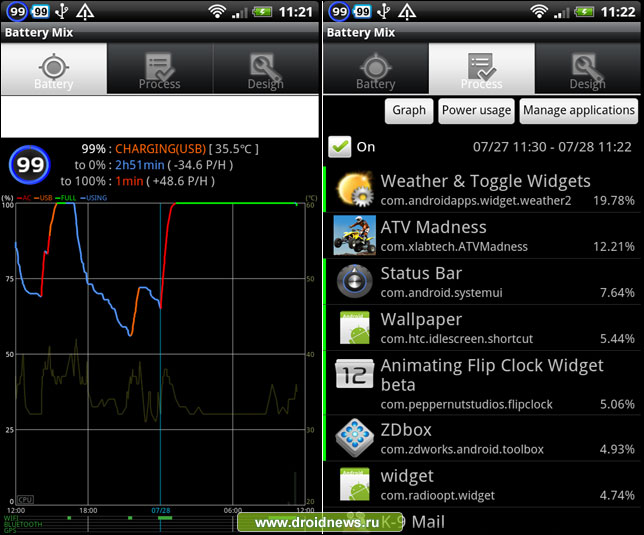Tap the Status Bar app icon
The height and width of the screenshot is (535, 644).
(355, 281)
